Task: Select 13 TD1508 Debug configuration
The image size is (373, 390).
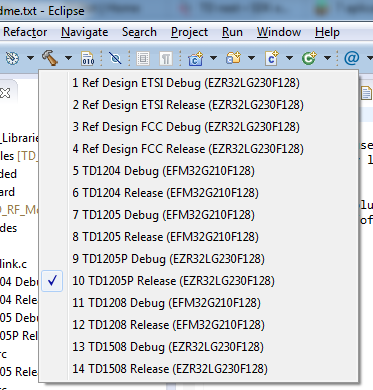Action: 199,347
